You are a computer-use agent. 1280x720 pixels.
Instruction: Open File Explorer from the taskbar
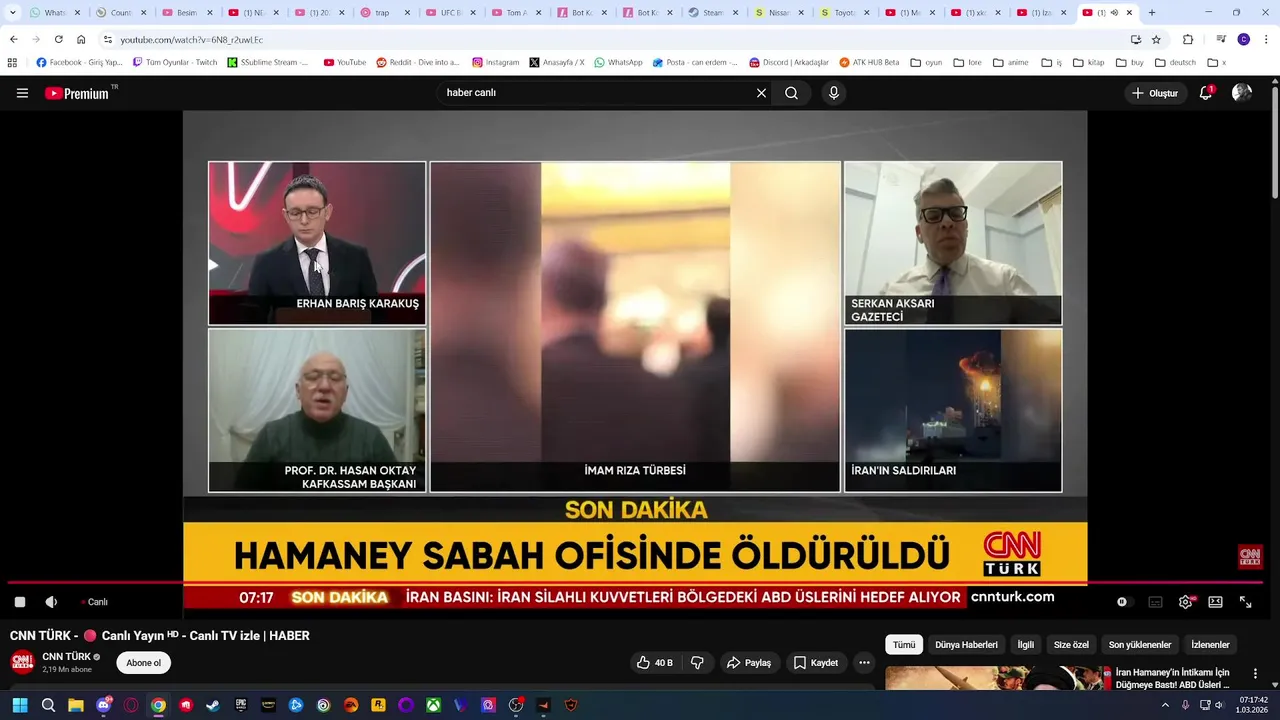tap(76, 705)
